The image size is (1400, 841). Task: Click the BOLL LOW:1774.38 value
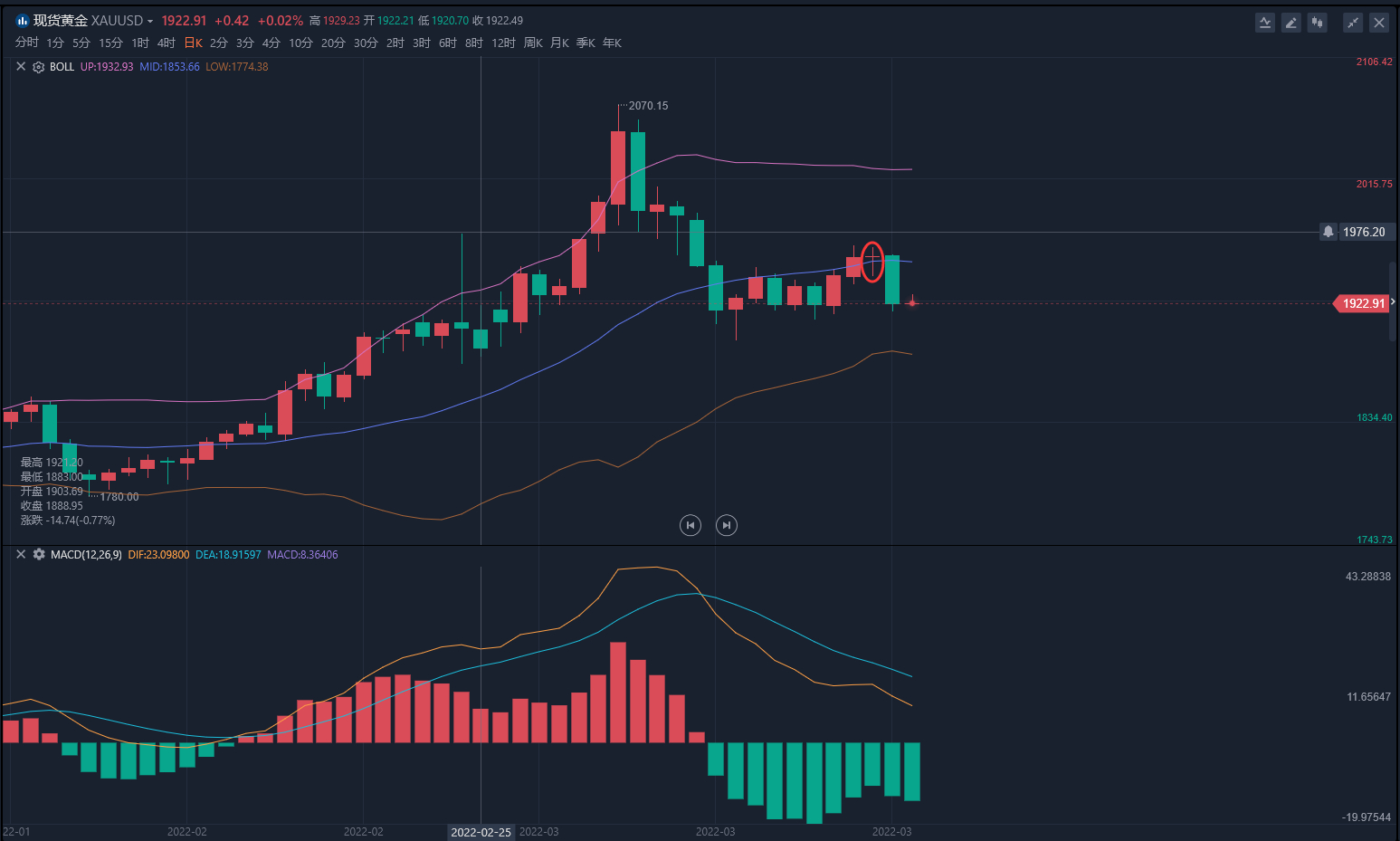(x=237, y=67)
